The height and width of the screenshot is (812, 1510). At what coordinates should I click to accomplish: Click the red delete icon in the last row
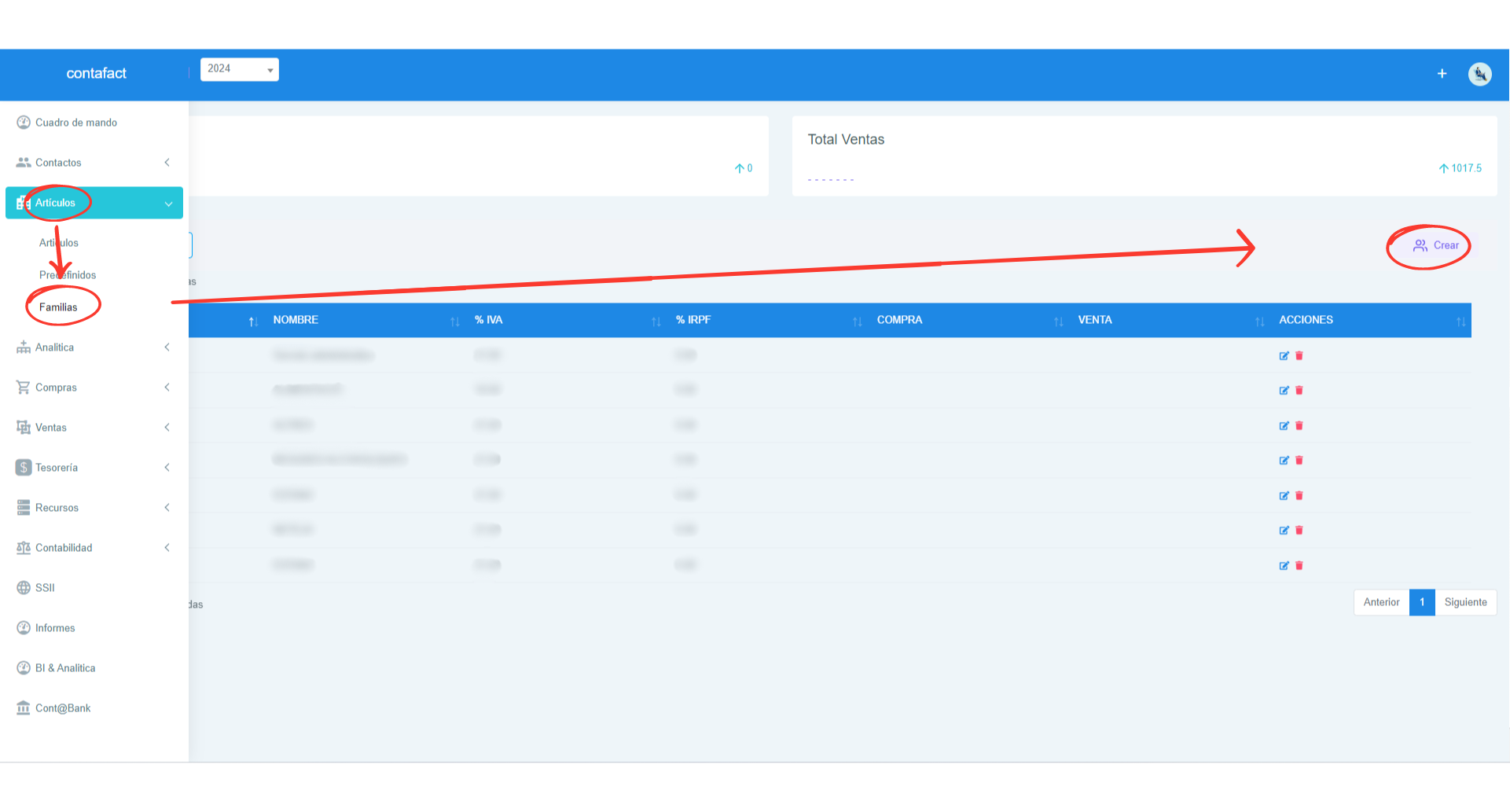click(1299, 565)
